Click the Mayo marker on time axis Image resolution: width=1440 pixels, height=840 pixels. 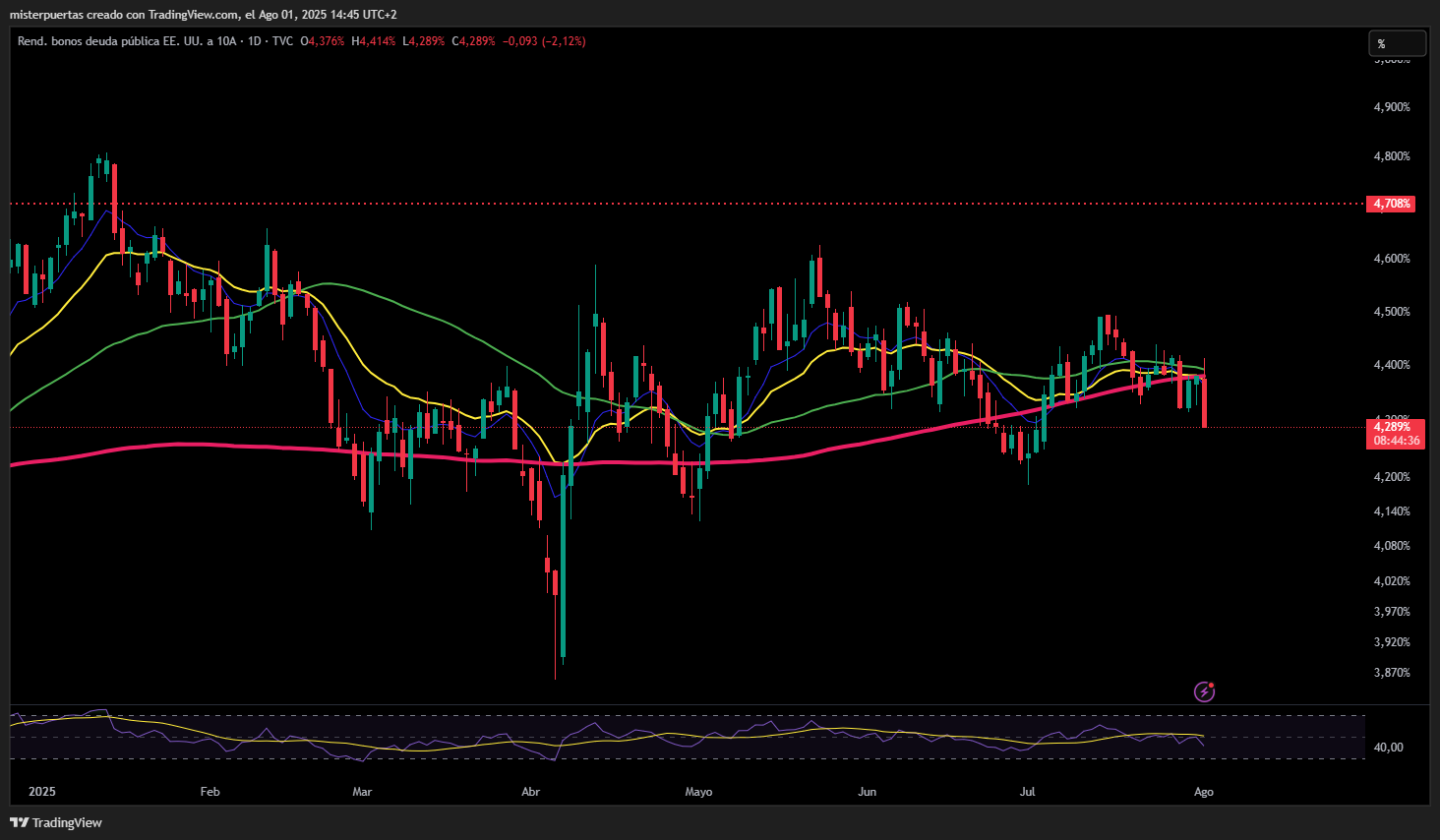698,792
